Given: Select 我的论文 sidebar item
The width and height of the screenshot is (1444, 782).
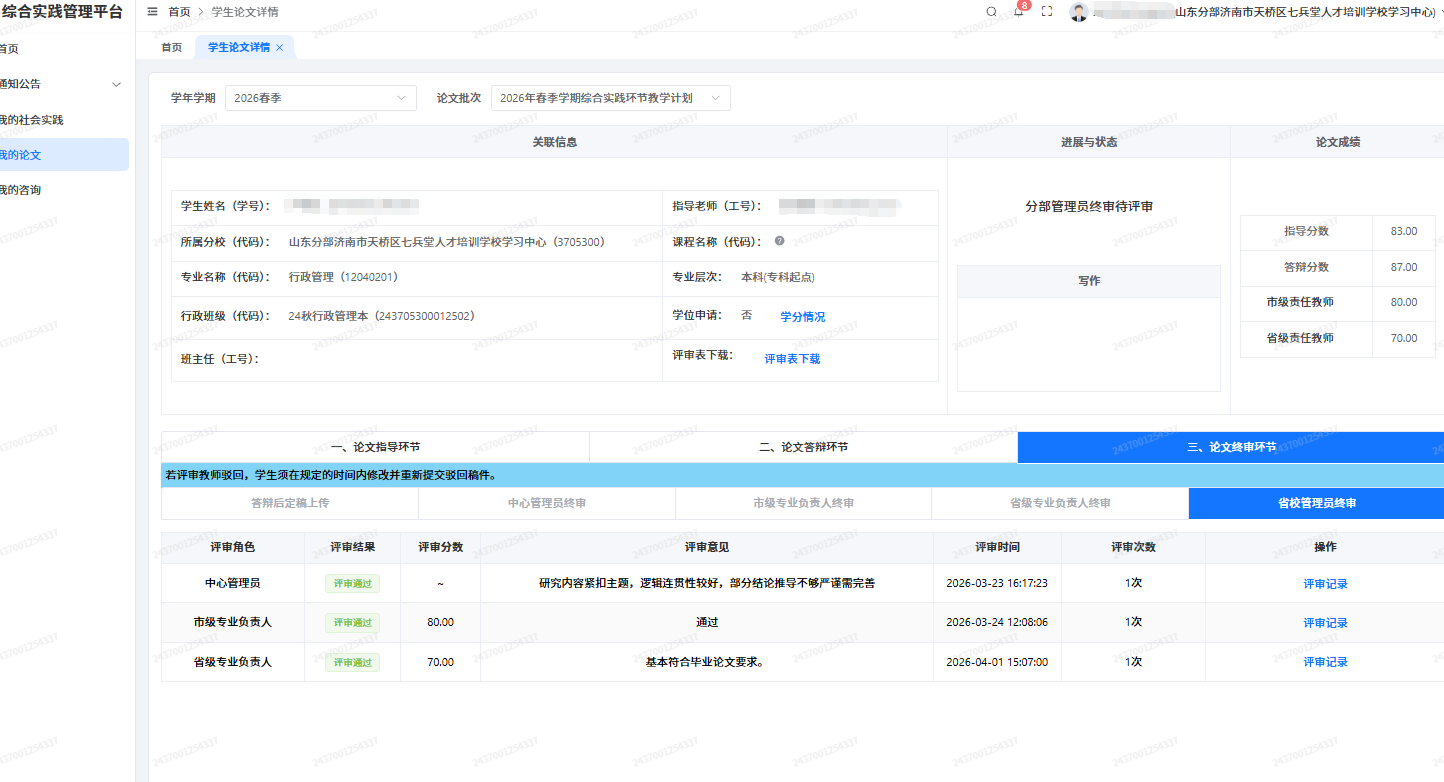Looking at the screenshot, I should 64,155.
